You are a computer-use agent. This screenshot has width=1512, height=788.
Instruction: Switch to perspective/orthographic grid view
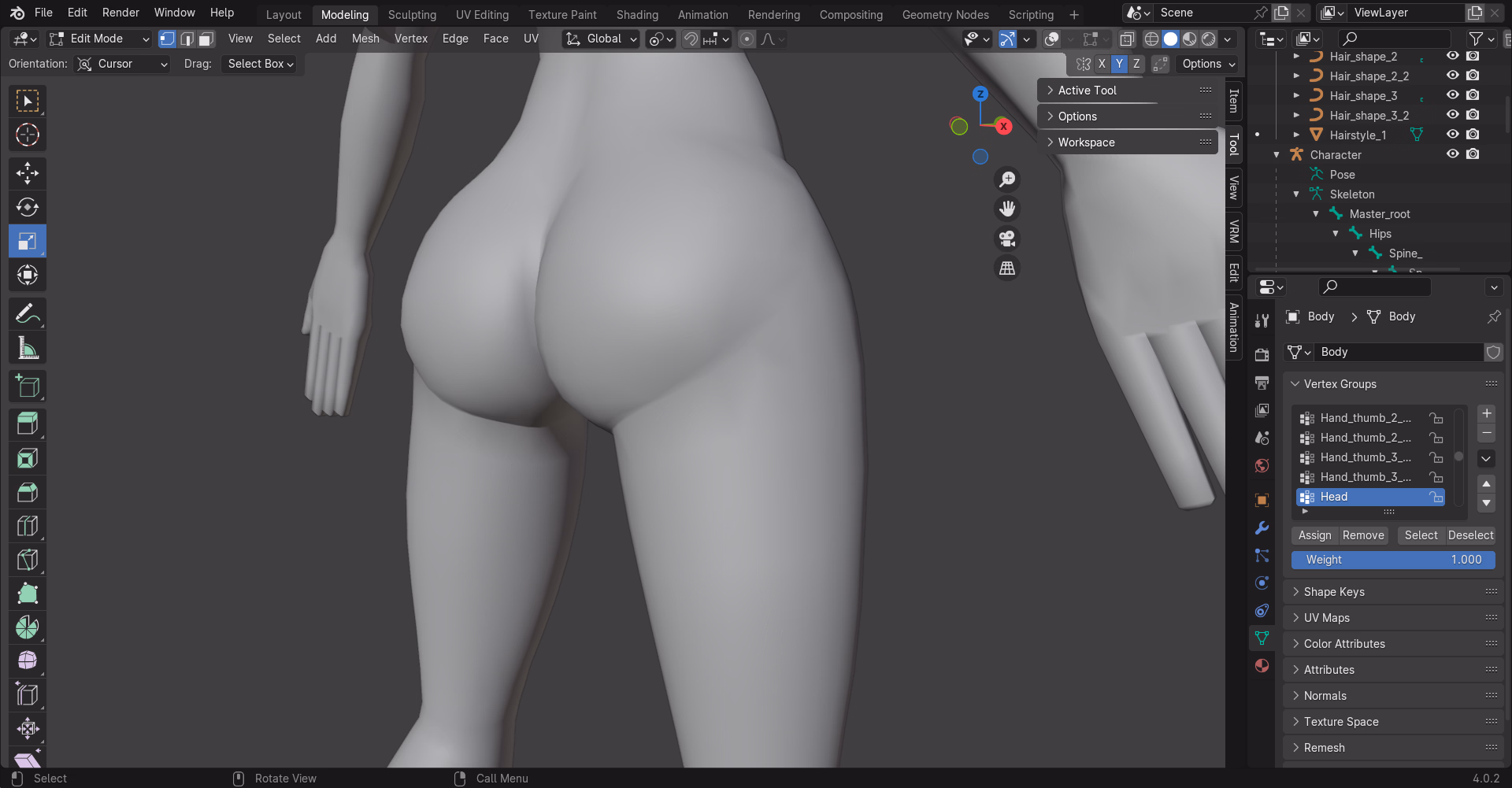(x=1007, y=268)
